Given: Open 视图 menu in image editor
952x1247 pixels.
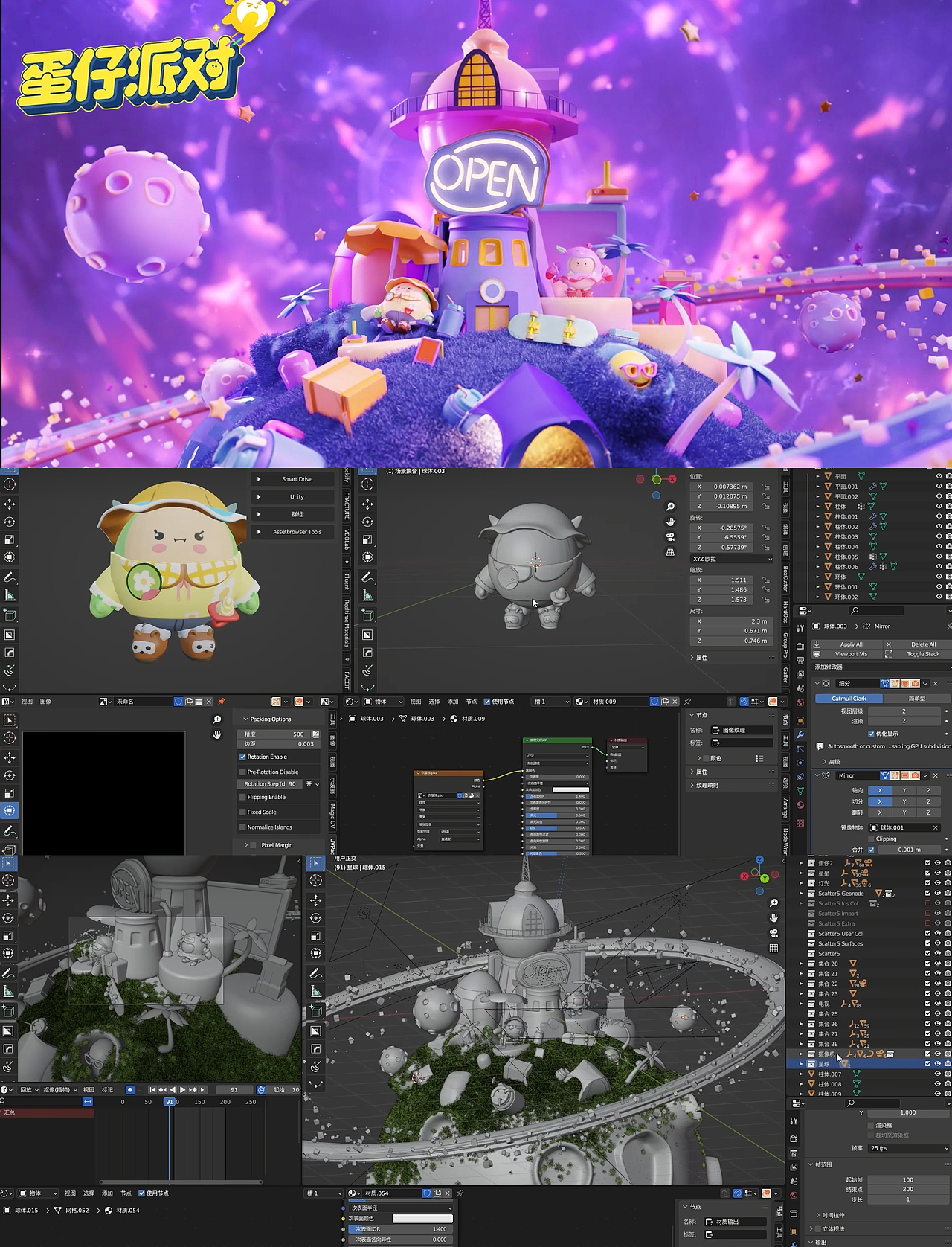Looking at the screenshot, I should (27, 702).
